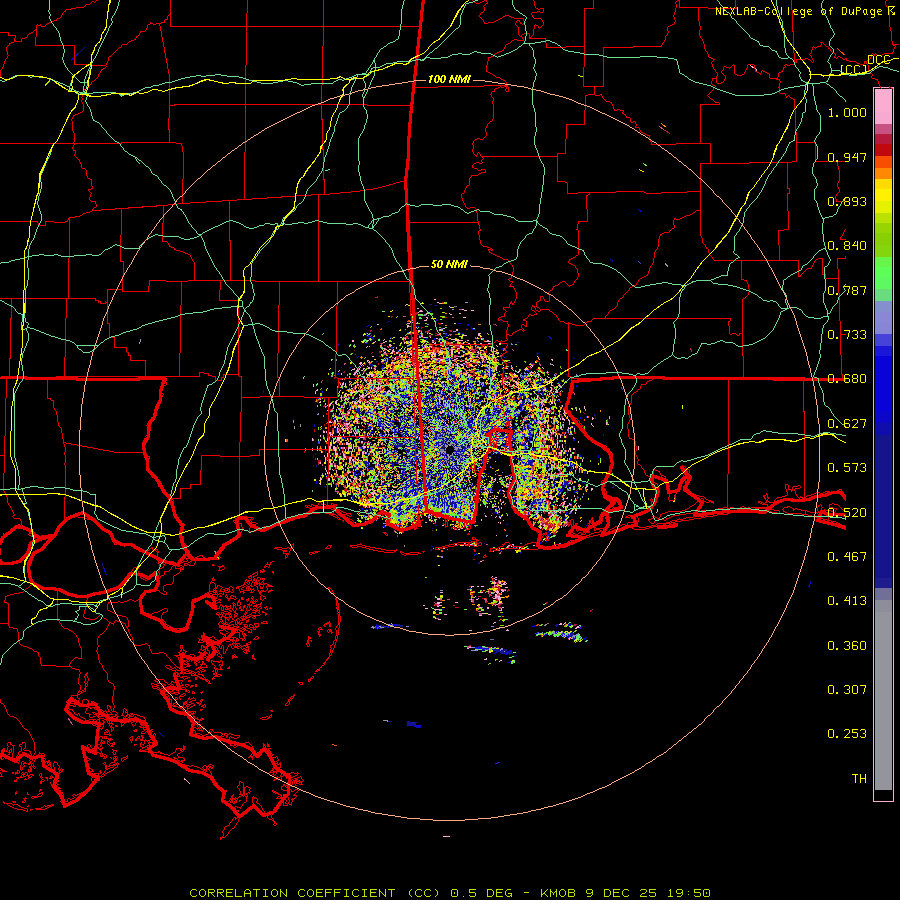Click the 0.680 legend value
This screenshot has width=900, height=900.
click(x=847, y=378)
